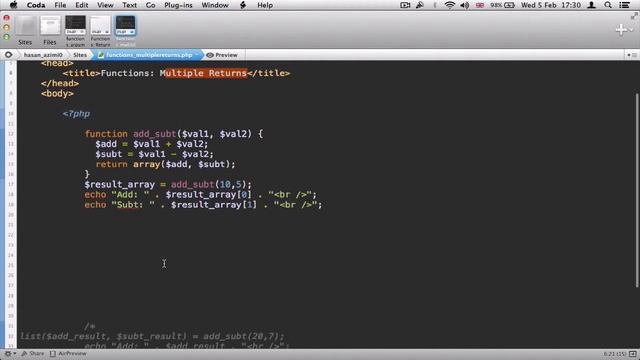Open the File menu
This screenshot has width=640, height=360.
(x=60, y=5)
